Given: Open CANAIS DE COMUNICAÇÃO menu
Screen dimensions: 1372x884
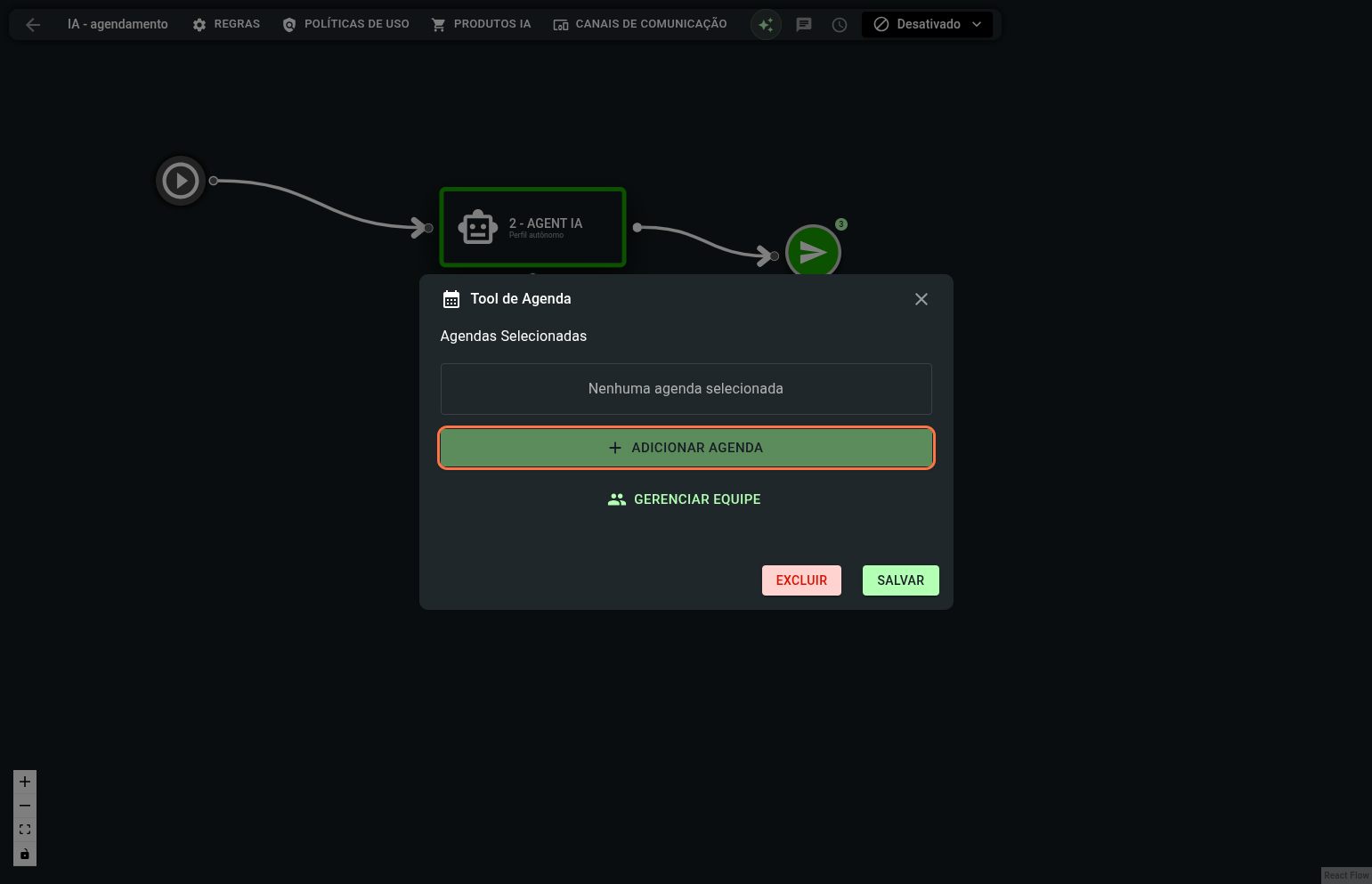Looking at the screenshot, I should coord(640,25).
